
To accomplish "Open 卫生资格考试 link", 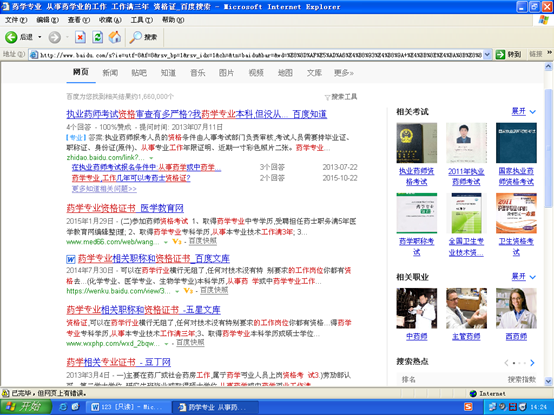I will click(x=516, y=247).
